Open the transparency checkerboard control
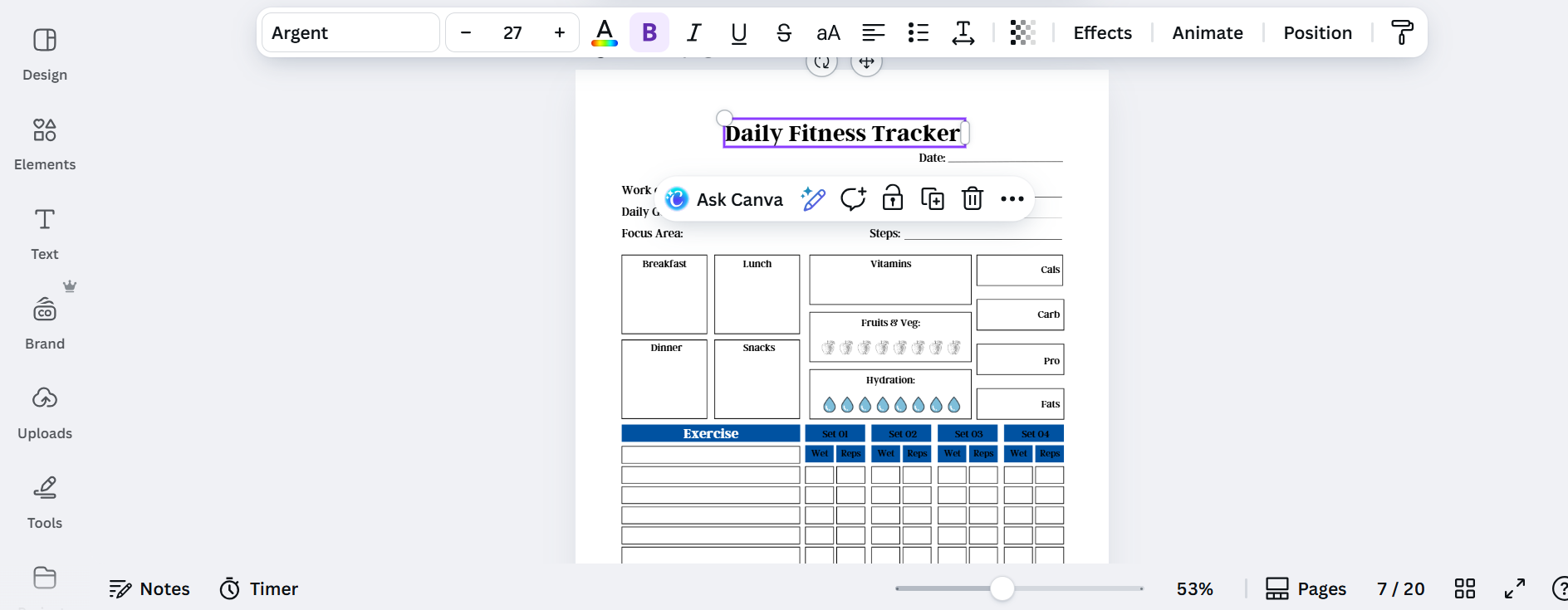The height and width of the screenshot is (610, 1568). (x=1022, y=33)
